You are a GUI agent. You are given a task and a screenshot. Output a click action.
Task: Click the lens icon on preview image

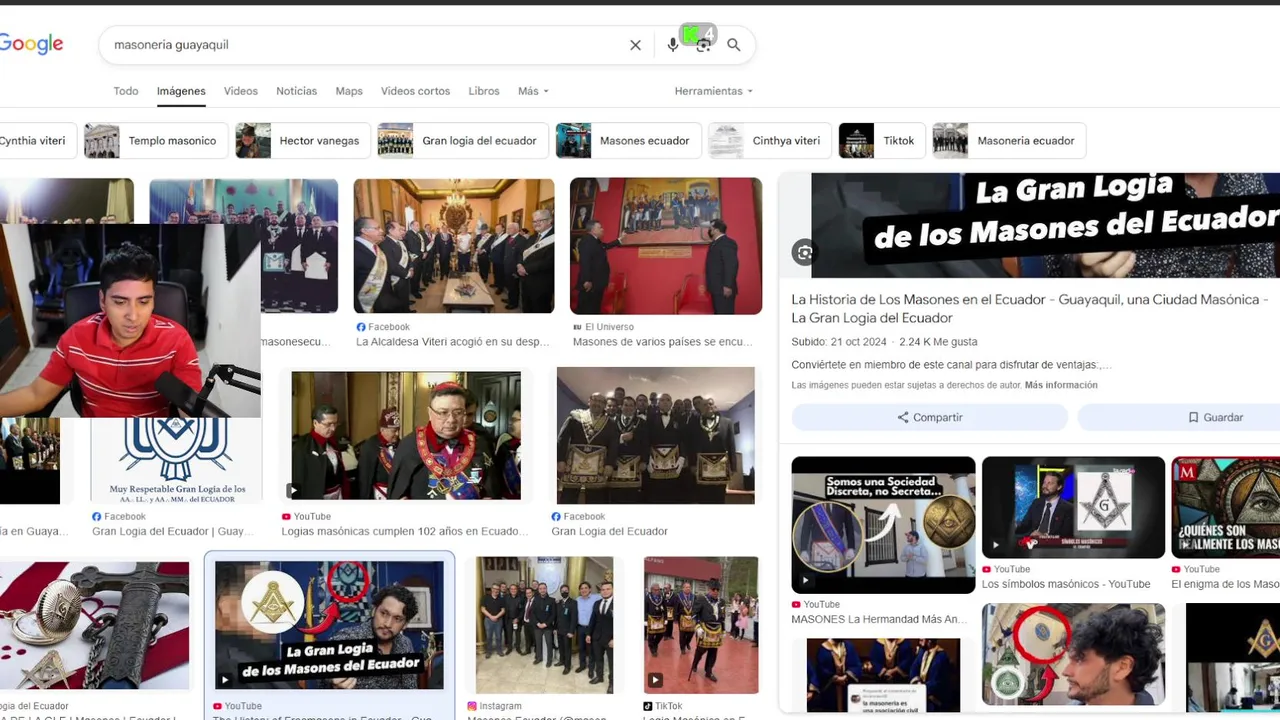[805, 252]
